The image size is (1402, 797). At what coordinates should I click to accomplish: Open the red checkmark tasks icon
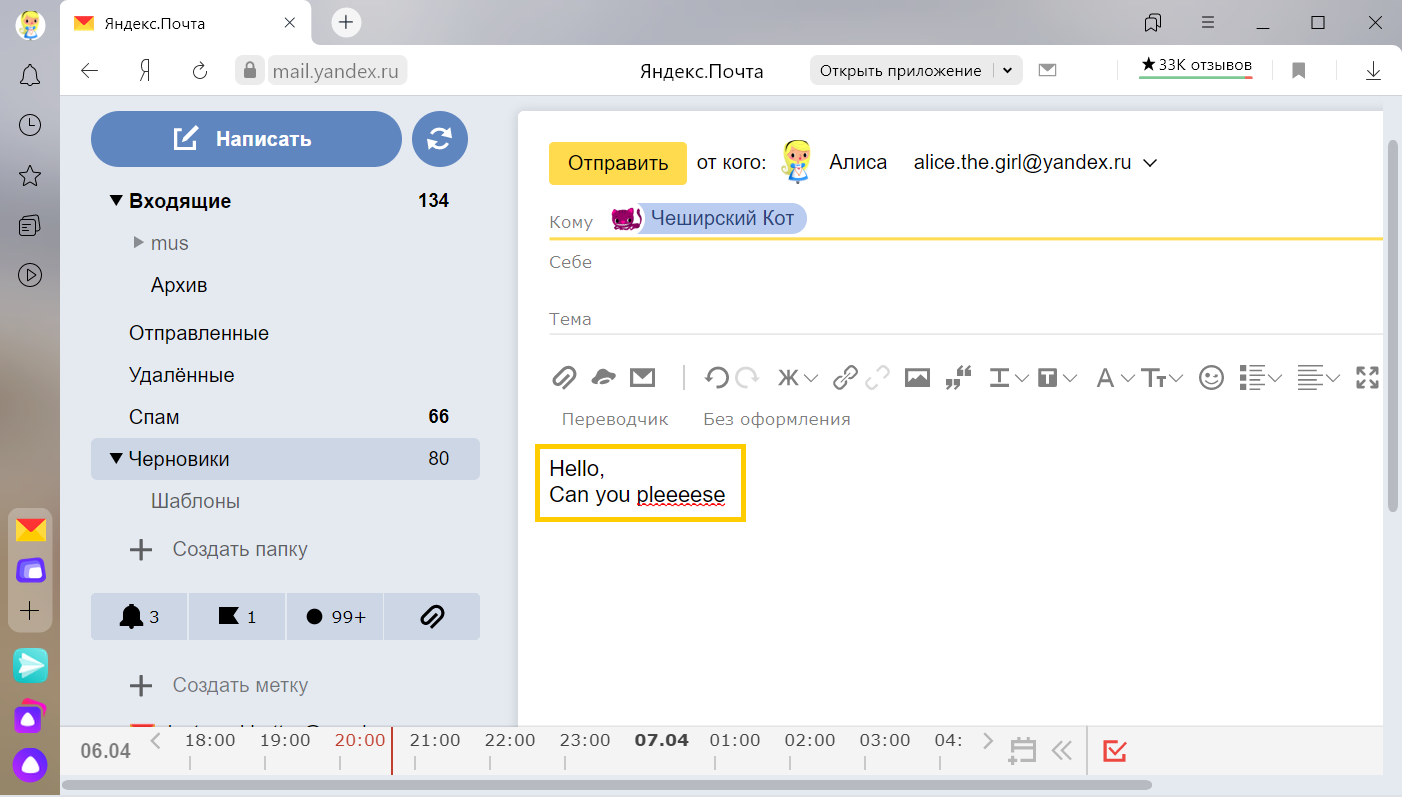[1114, 750]
